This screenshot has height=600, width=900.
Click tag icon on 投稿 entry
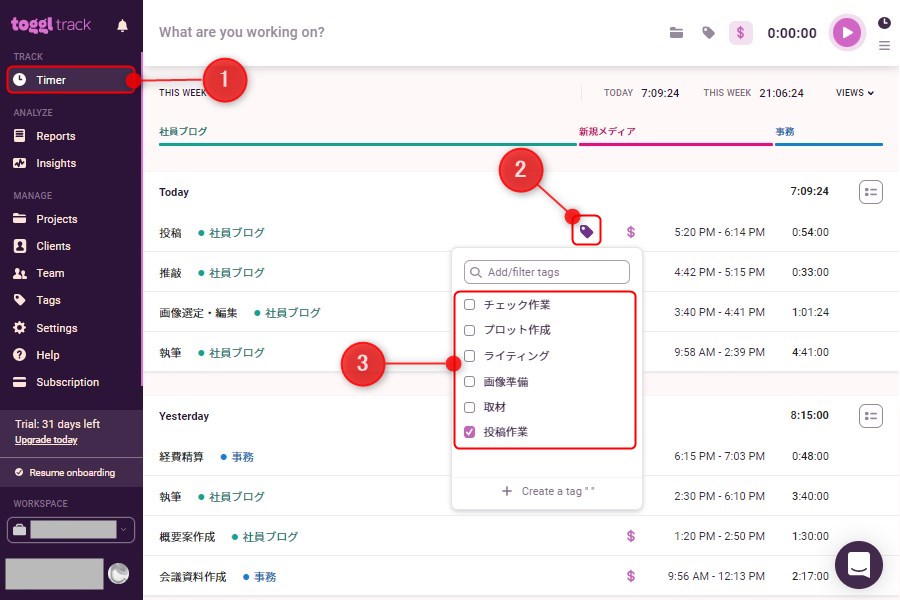(x=586, y=231)
